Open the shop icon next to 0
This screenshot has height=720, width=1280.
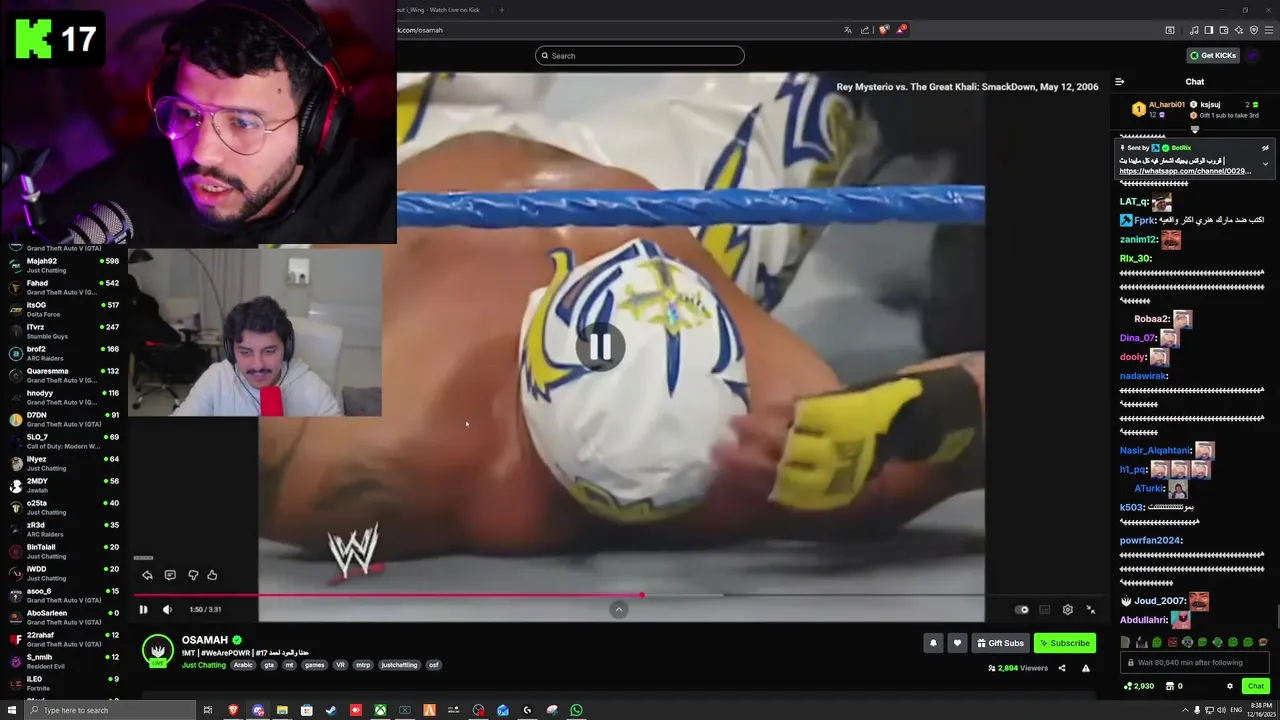1171,686
